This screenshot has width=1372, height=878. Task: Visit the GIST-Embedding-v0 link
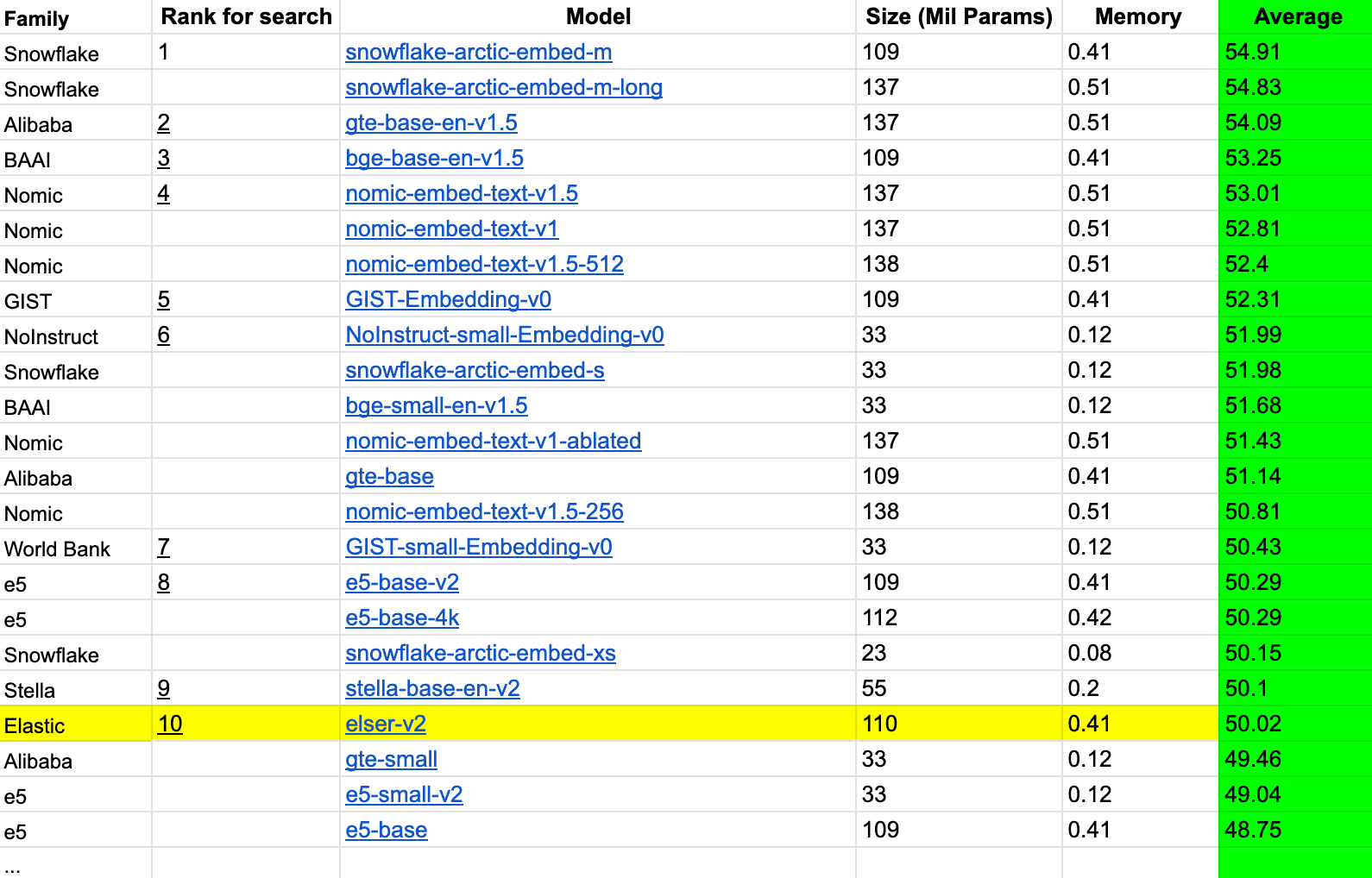click(x=449, y=300)
